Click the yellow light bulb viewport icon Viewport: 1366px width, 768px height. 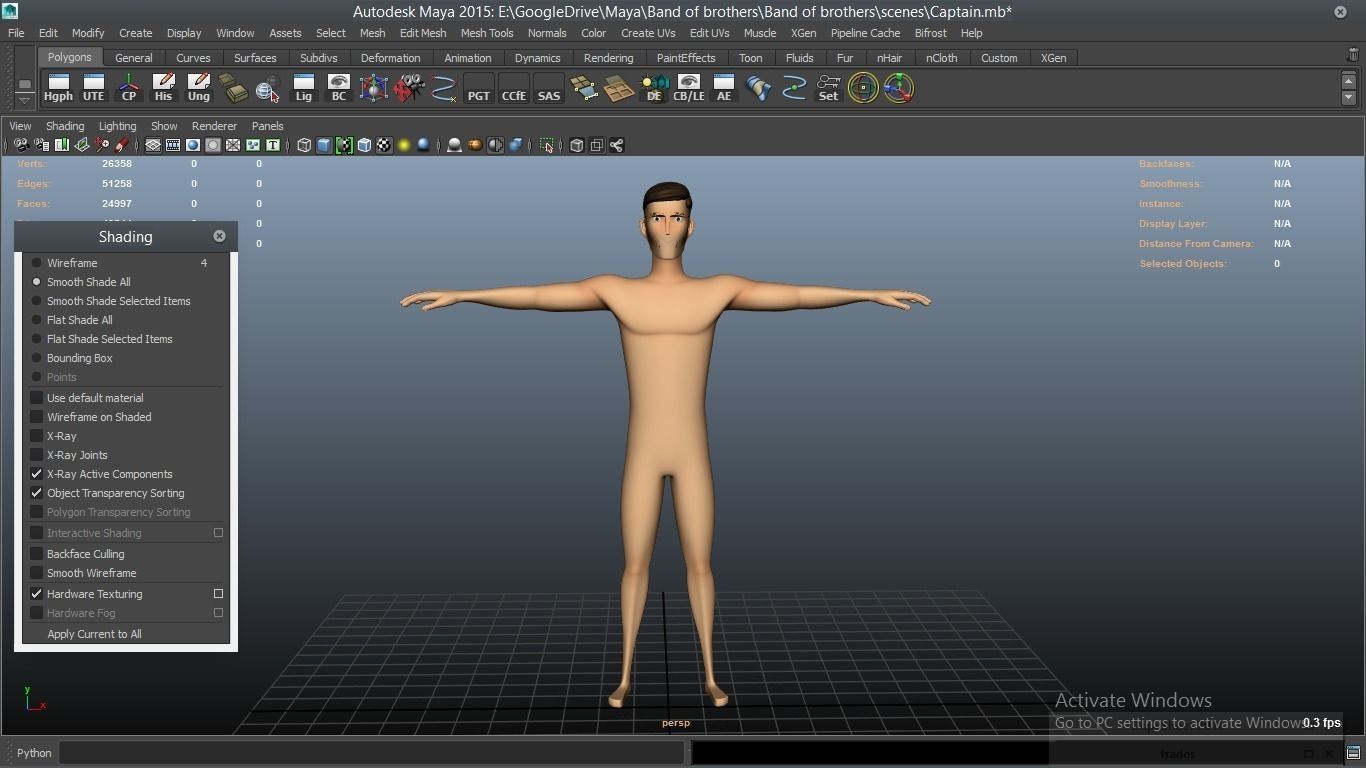(404, 145)
